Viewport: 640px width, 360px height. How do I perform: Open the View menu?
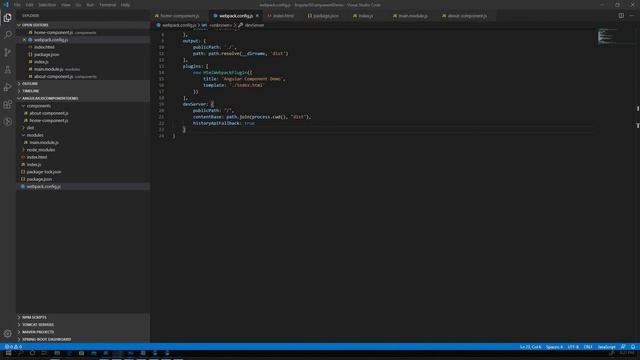(65, 5)
